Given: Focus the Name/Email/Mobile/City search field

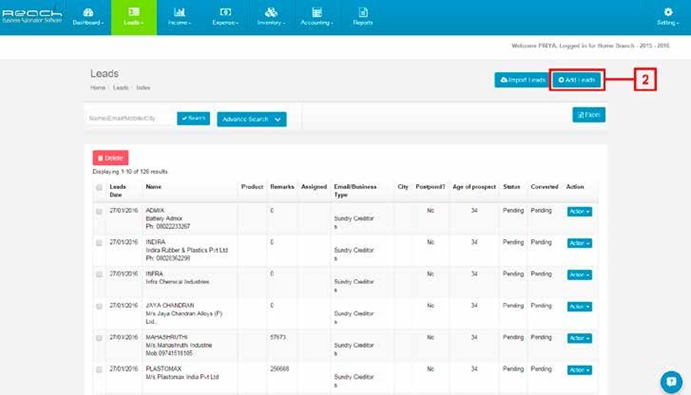Looking at the screenshot, I should [x=130, y=118].
